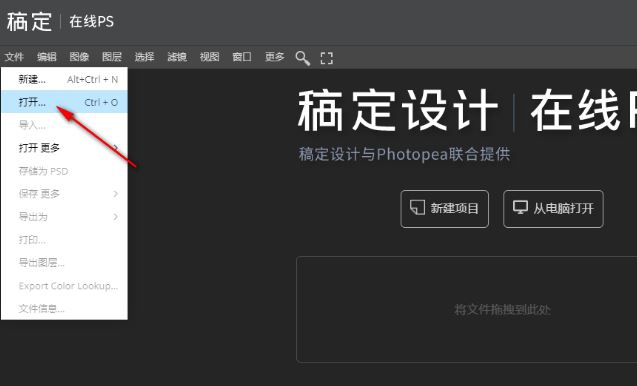Open the 滤镜 menu
This screenshot has height=386, width=637.
177,57
